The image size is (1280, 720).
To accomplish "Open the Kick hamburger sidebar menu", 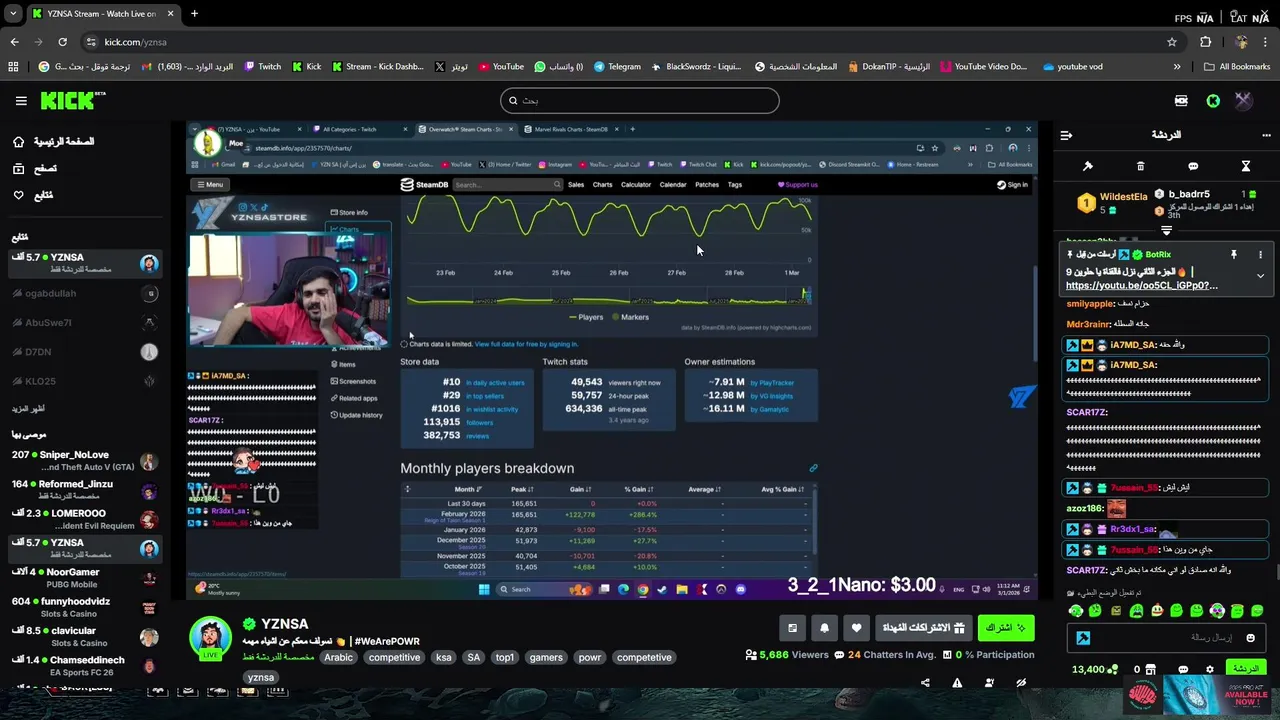I will pyautogui.click(x=21, y=101).
